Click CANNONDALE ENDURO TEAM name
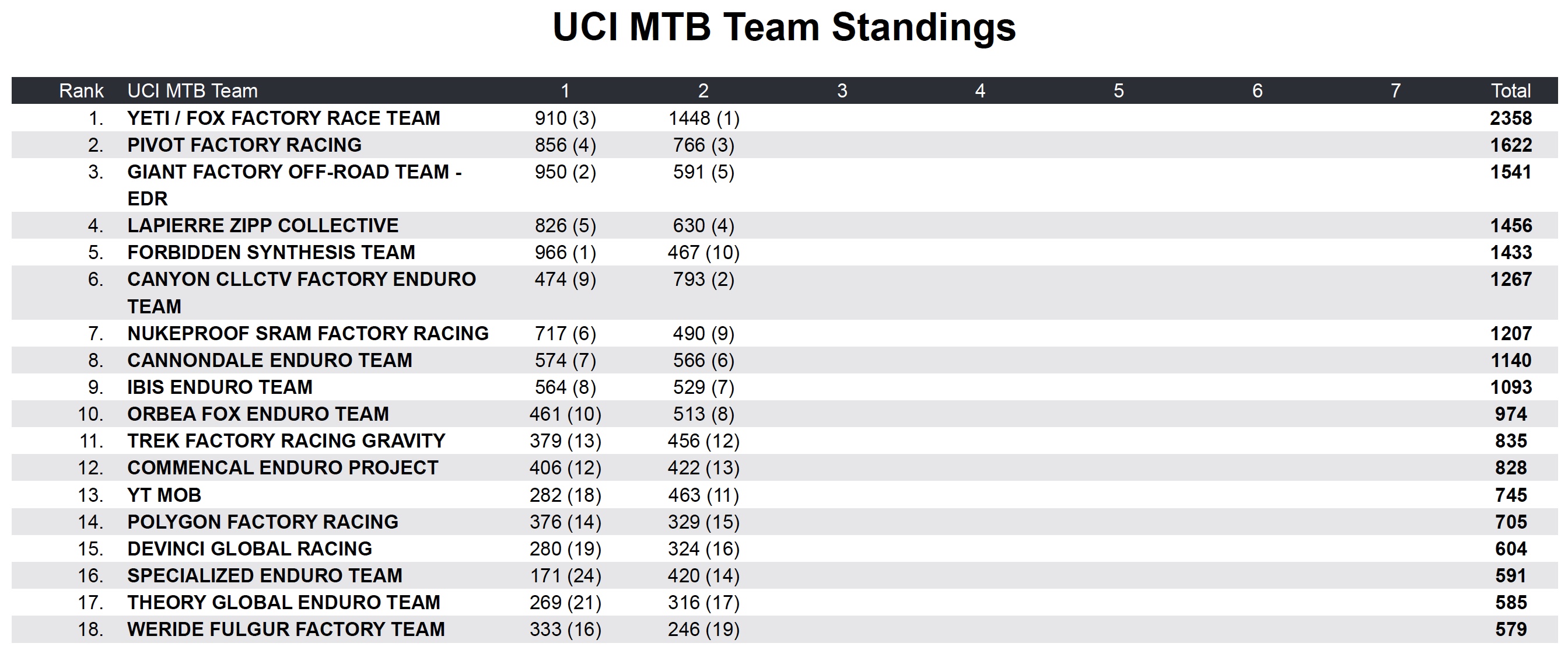Screen dimensions: 1568x657 pyautogui.click(x=269, y=360)
